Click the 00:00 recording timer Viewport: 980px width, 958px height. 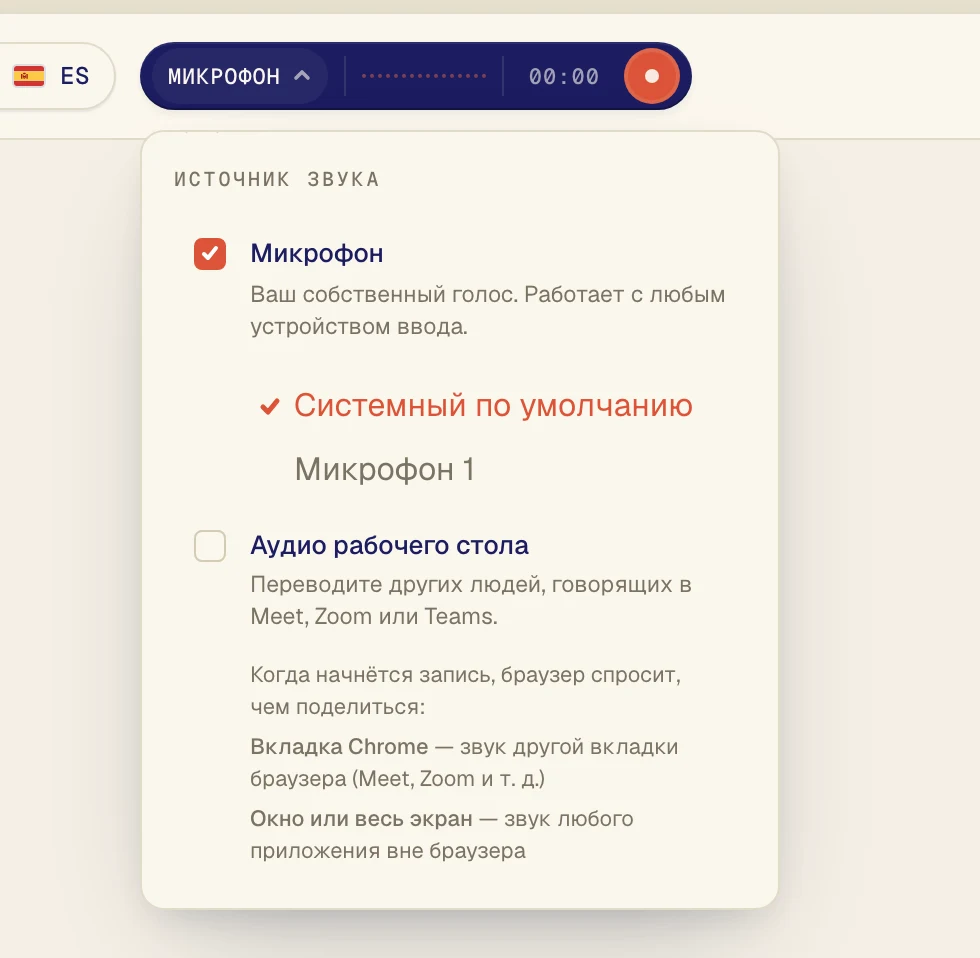coord(564,76)
